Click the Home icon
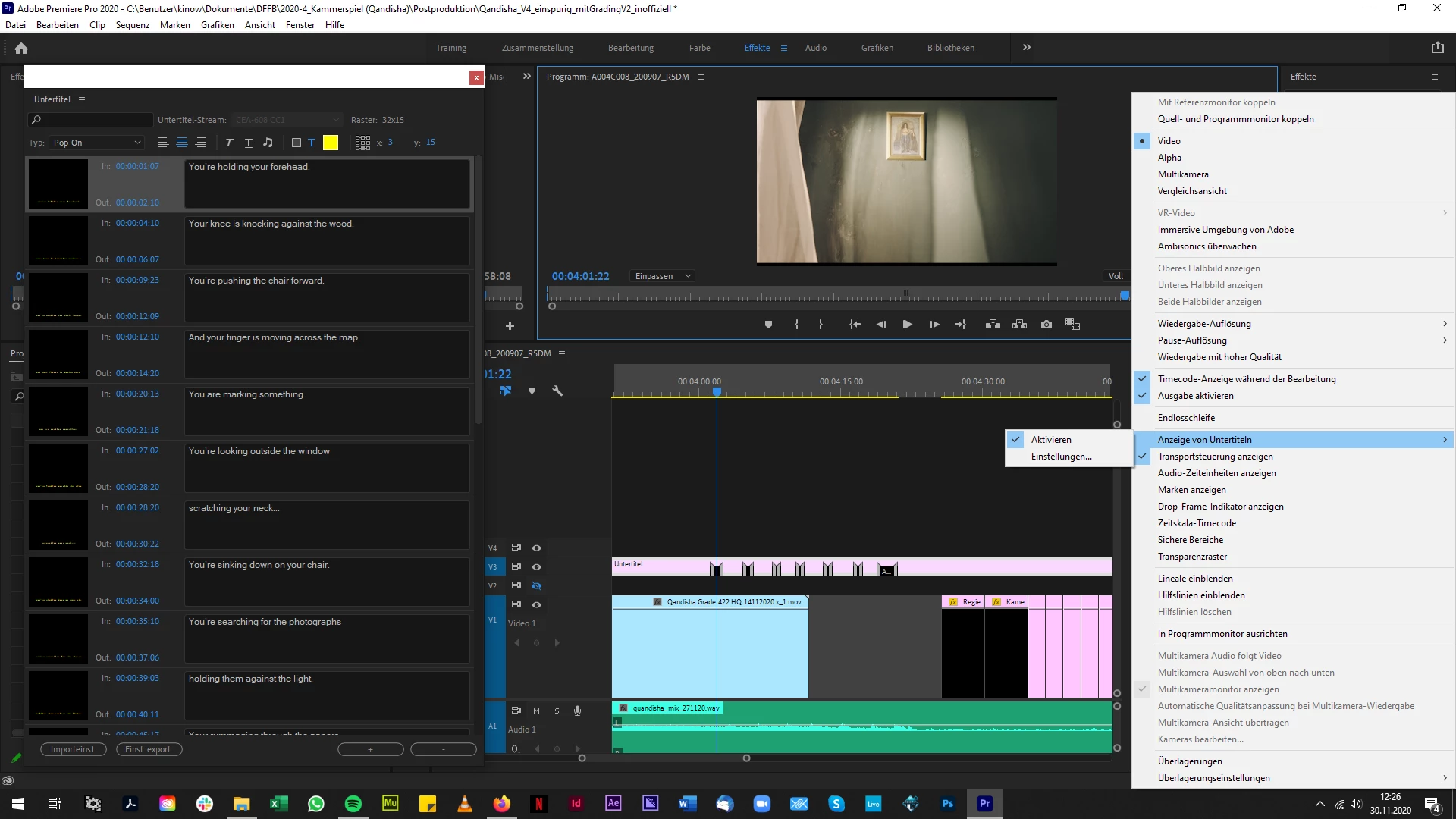1456x819 pixels. tap(21, 48)
